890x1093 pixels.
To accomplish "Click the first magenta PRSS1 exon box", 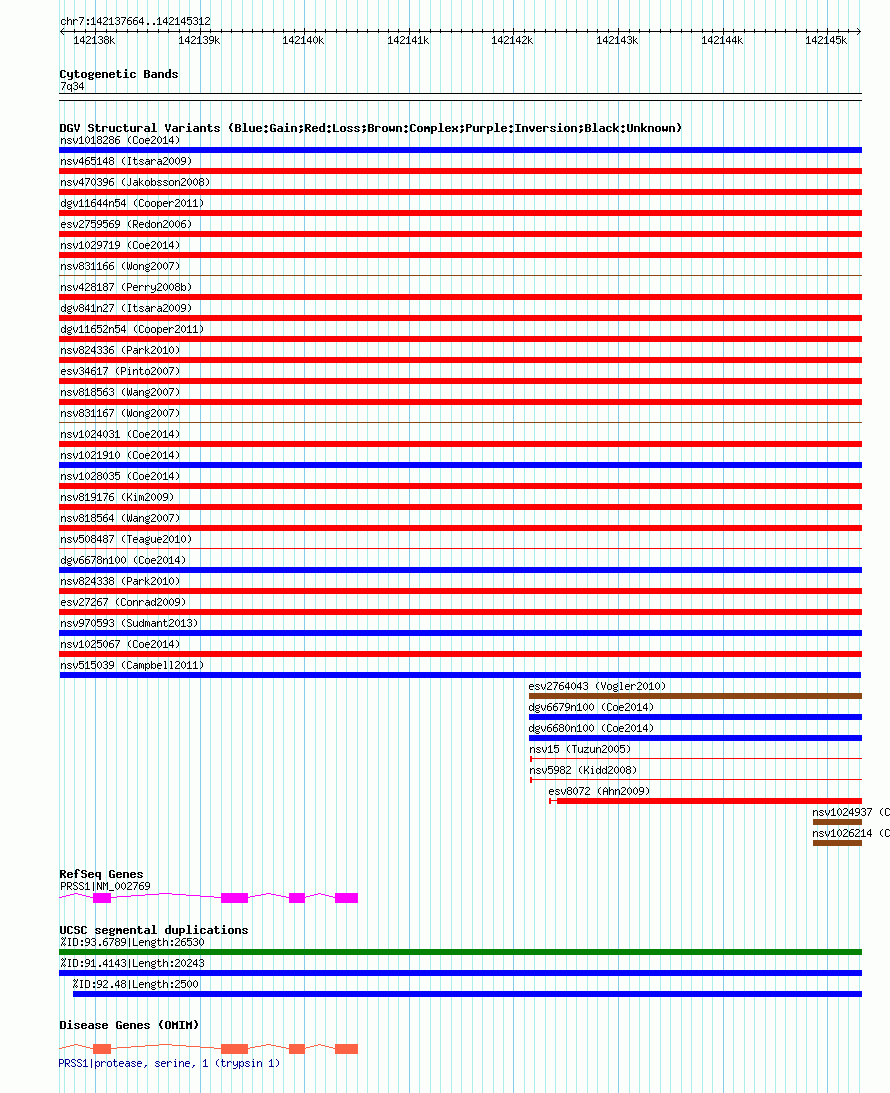I will click(102, 898).
